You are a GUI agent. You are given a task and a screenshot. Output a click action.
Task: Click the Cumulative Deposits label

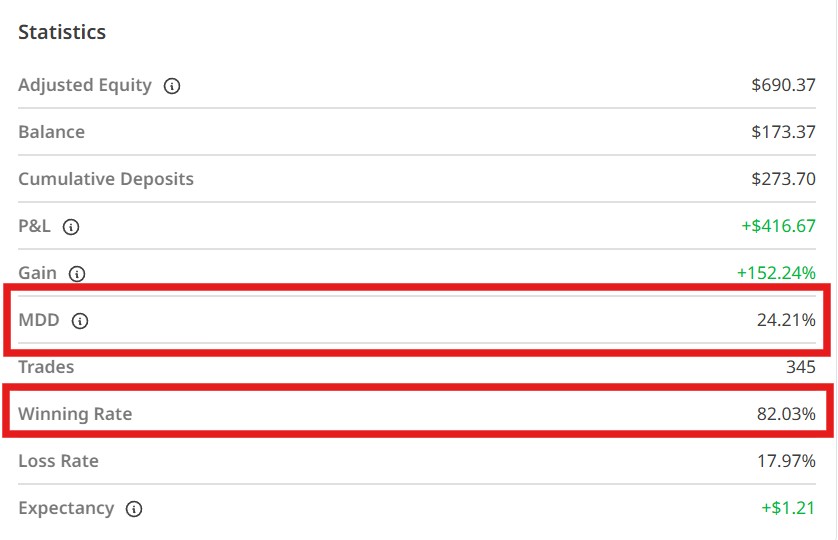point(106,180)
